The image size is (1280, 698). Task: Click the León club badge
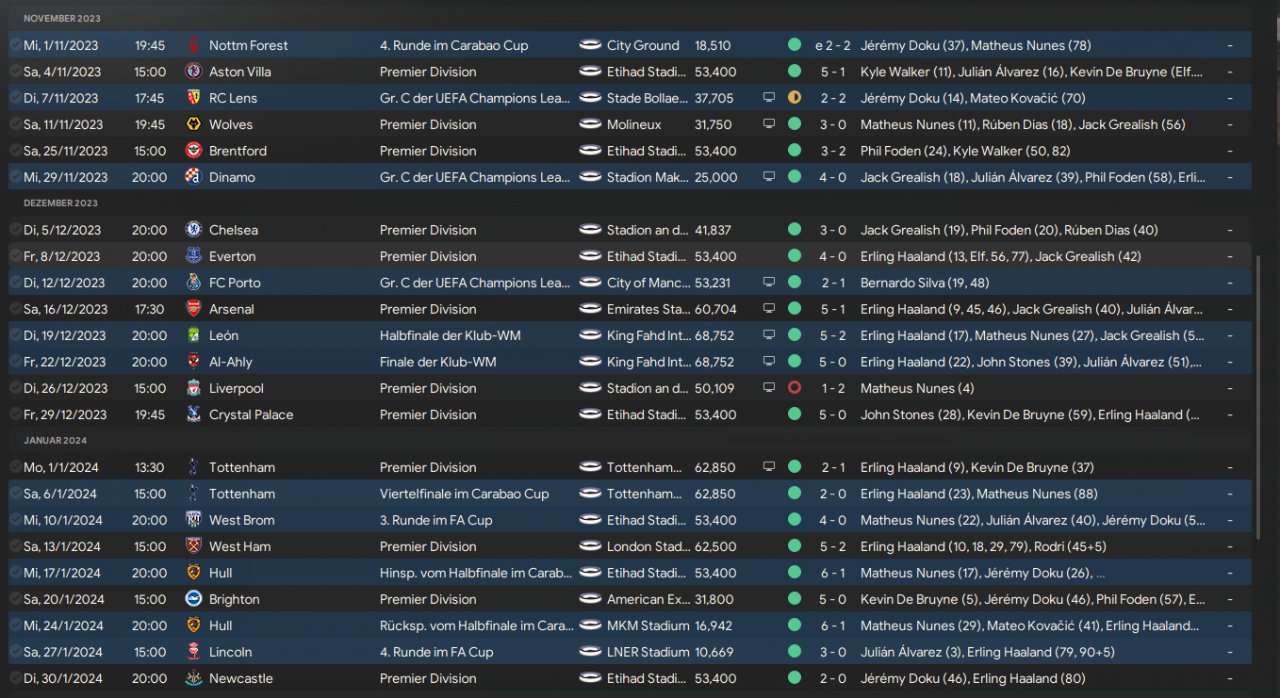pyautogui.click(x=194, y=336)
